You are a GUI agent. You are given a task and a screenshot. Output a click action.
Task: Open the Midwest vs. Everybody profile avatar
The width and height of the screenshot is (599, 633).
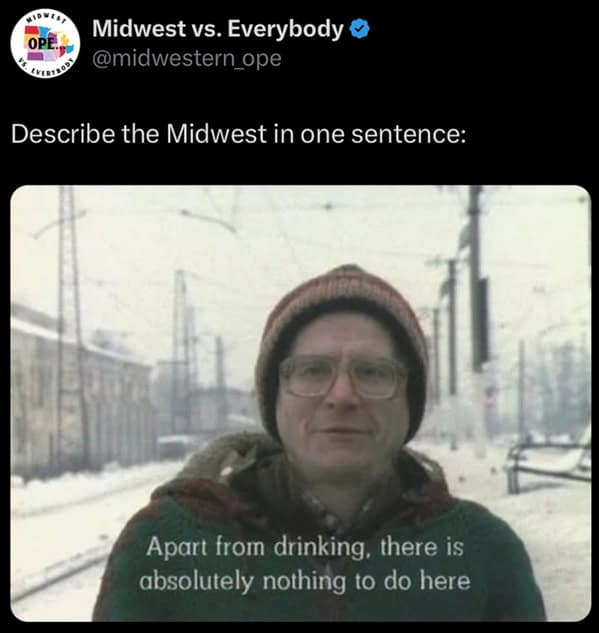coord(45,44)
